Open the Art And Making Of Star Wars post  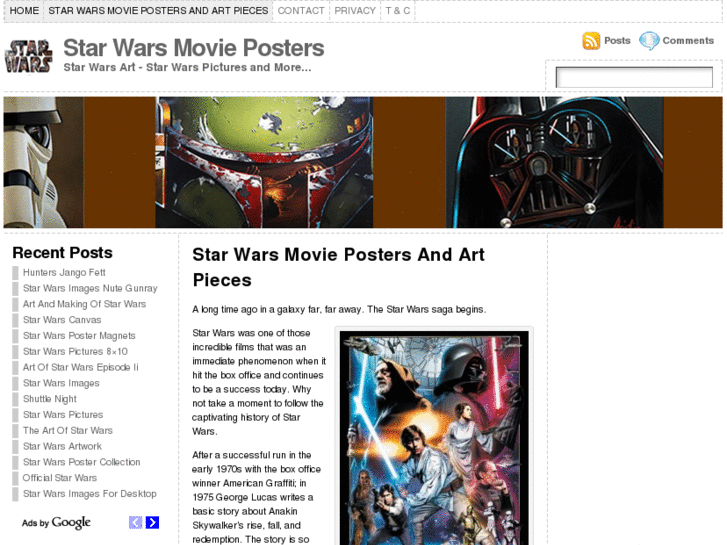point(84,304)
